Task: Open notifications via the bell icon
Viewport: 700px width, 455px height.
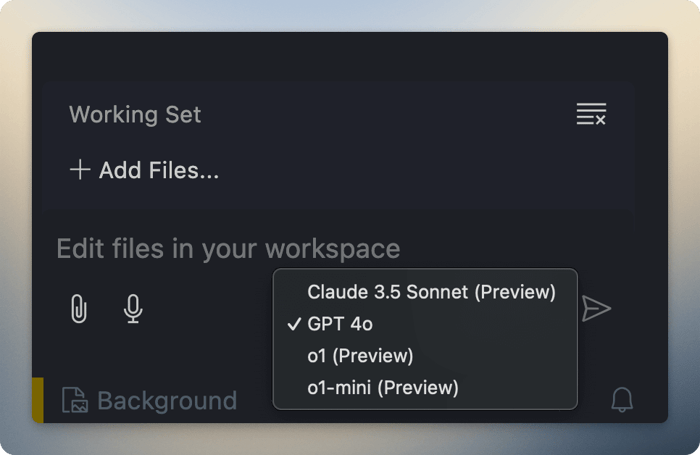Action: click(x=622, y=400)
